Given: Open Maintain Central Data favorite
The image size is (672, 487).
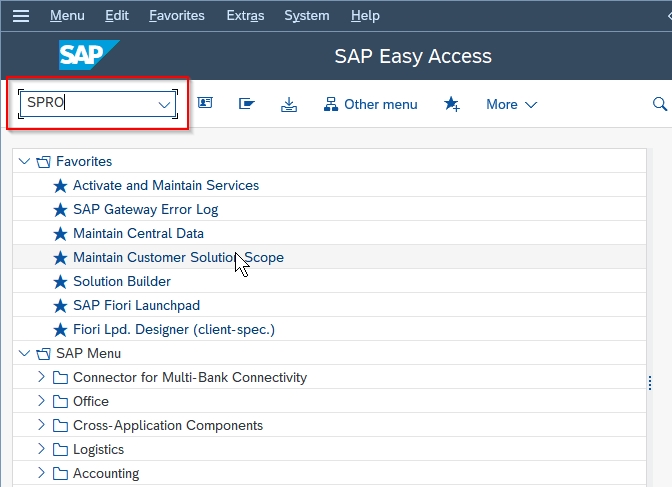Looking at the screenshot, I should point(138,234).
